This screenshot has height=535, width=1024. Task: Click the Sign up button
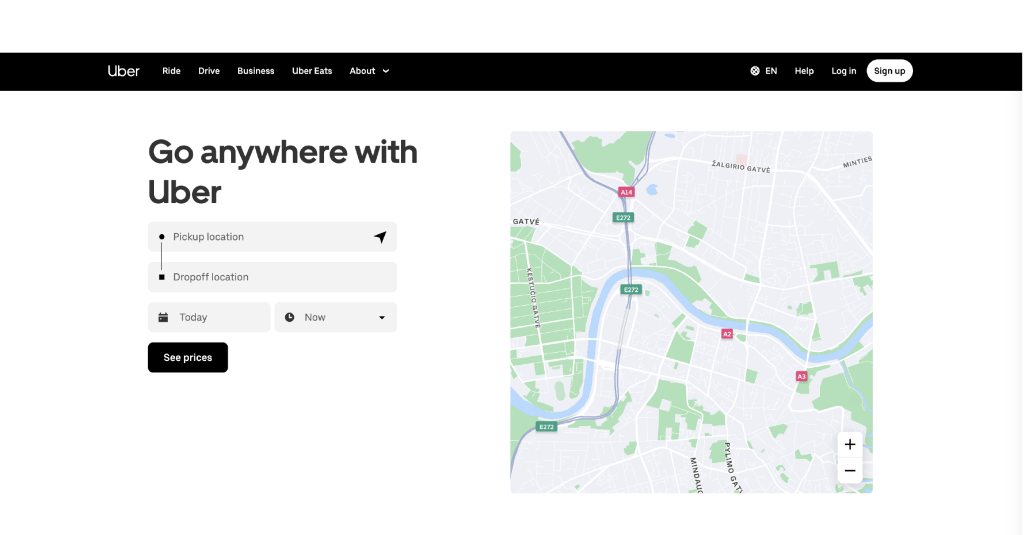(889, 71)
